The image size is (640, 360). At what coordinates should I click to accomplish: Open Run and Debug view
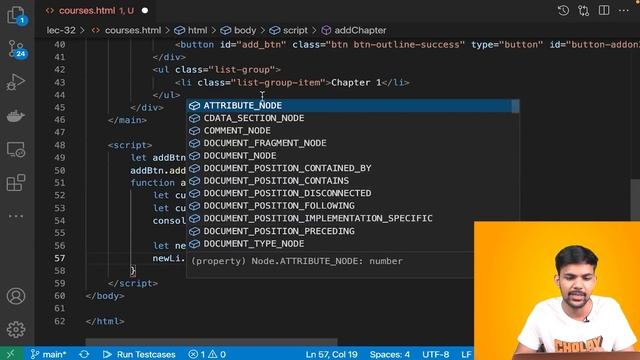tap(16, 82)
